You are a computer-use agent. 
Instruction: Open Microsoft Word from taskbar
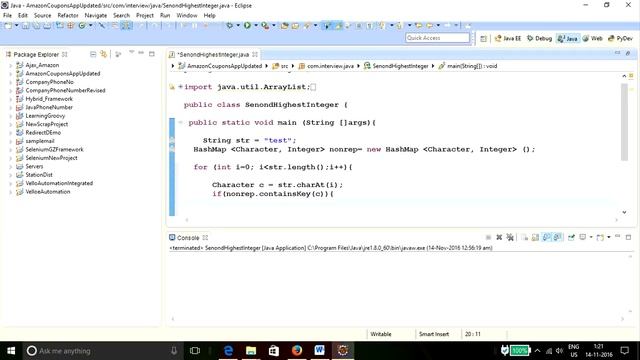(x=320, y=350)
